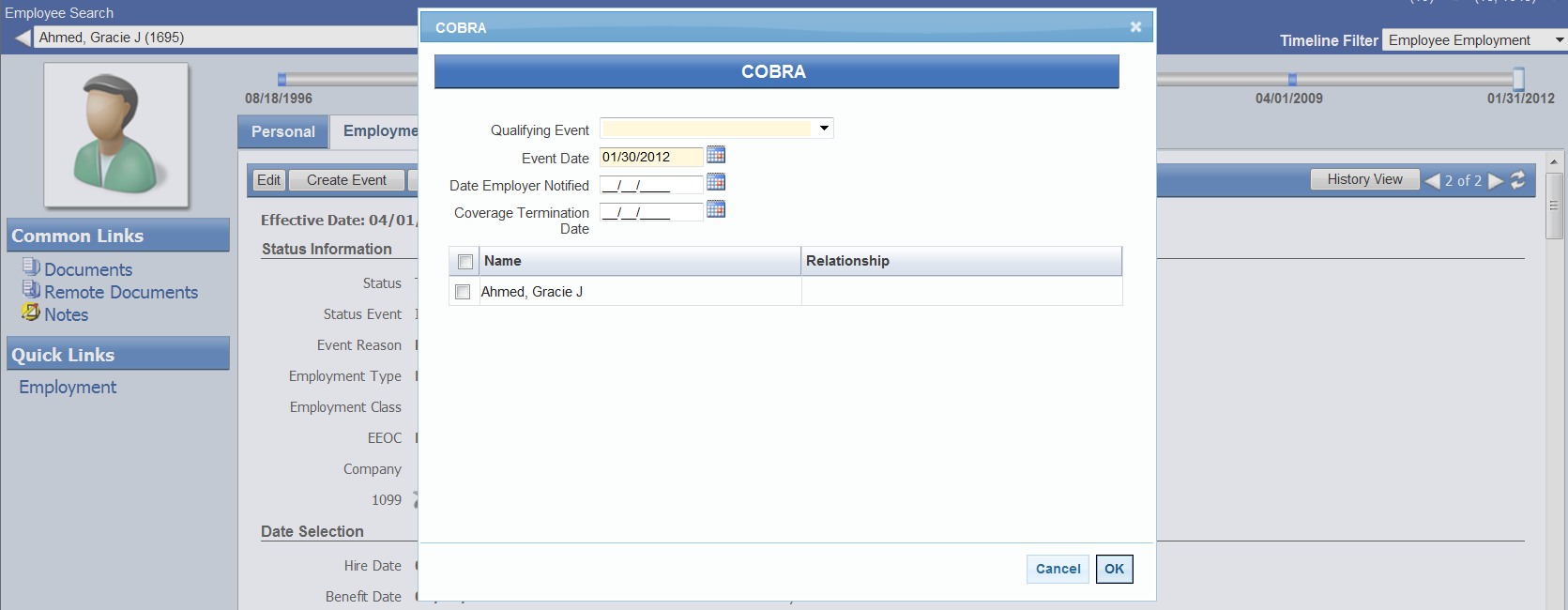Click the Date Employer Notified input field

650,185
